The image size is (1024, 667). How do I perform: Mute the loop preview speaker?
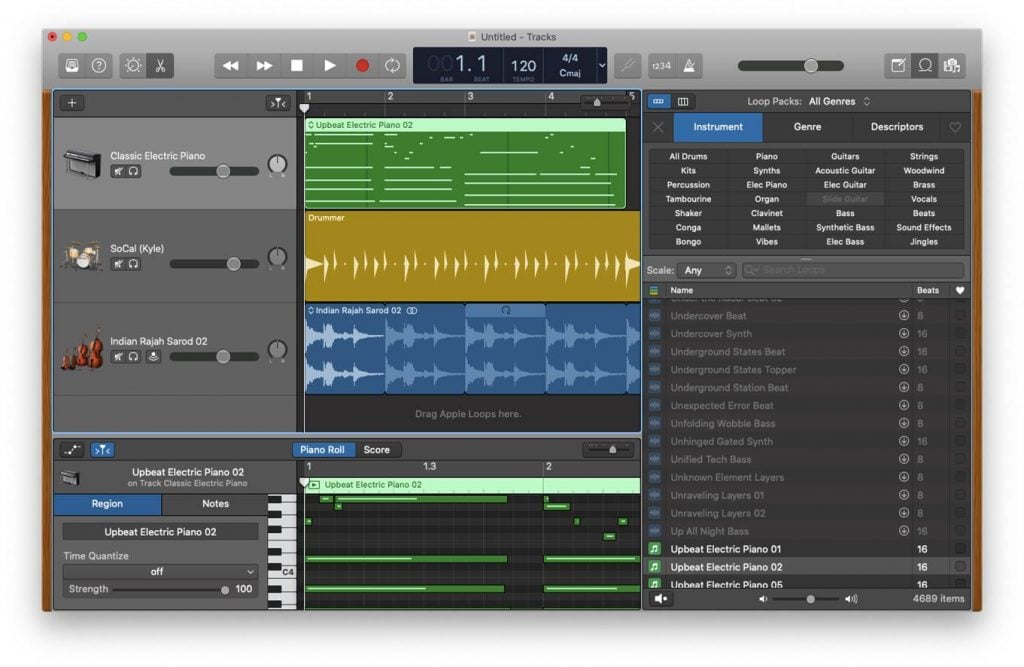tap(661, 598)
